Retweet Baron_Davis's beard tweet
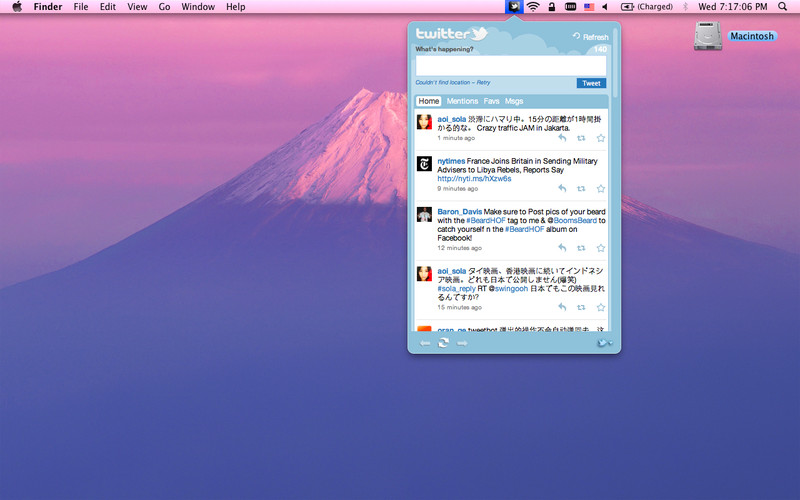Image resolution: width=800 pixels, height=500 pixels. pos(581,248)
